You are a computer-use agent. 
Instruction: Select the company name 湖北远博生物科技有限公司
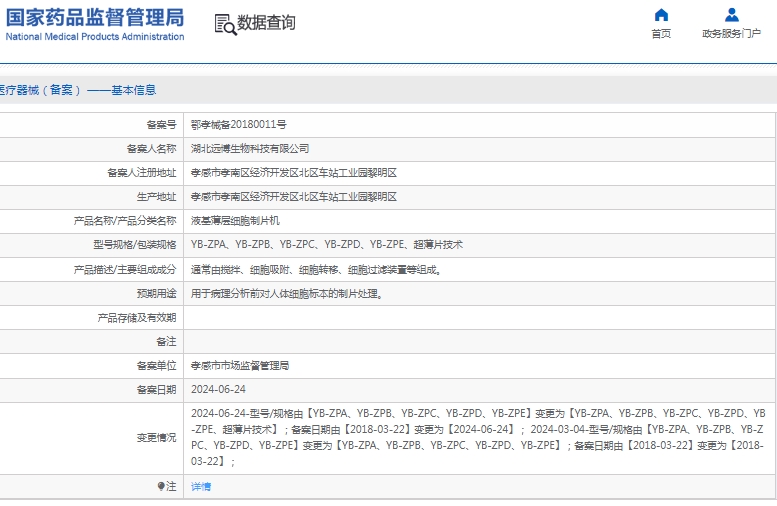point(250,149)
